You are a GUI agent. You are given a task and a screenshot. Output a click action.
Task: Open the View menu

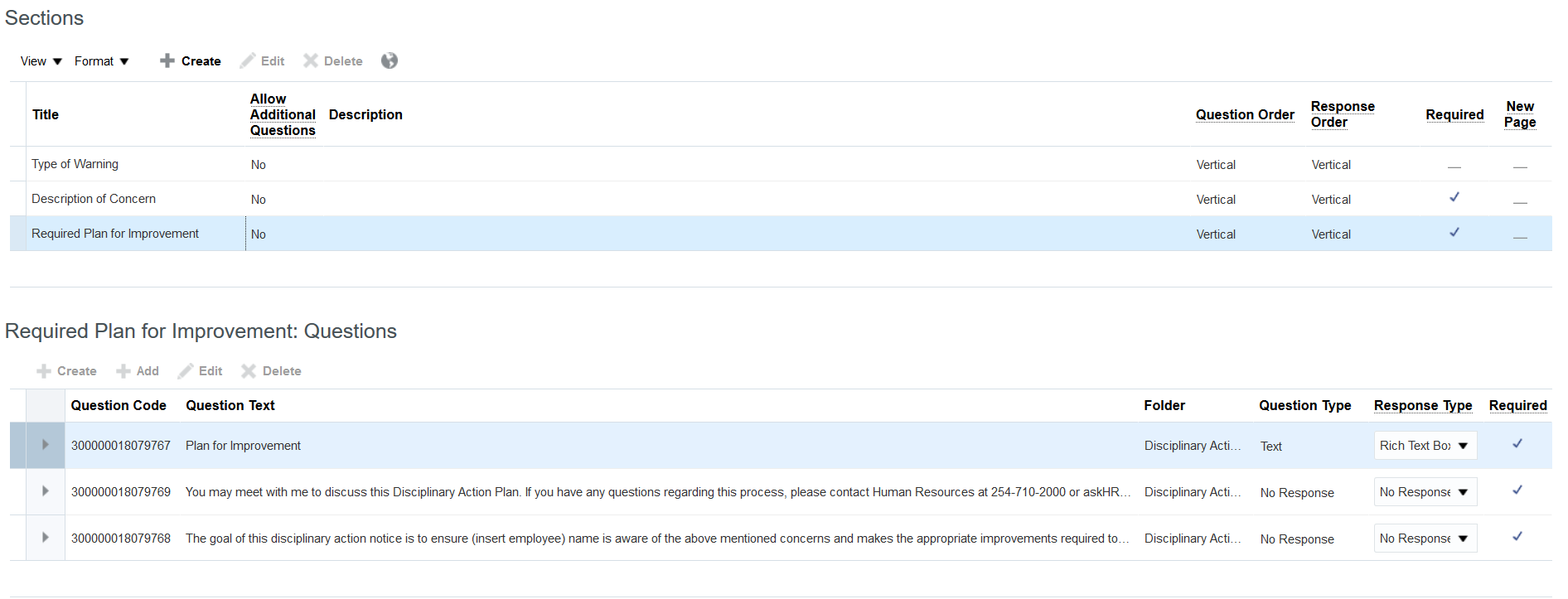(x=41, y=61)
